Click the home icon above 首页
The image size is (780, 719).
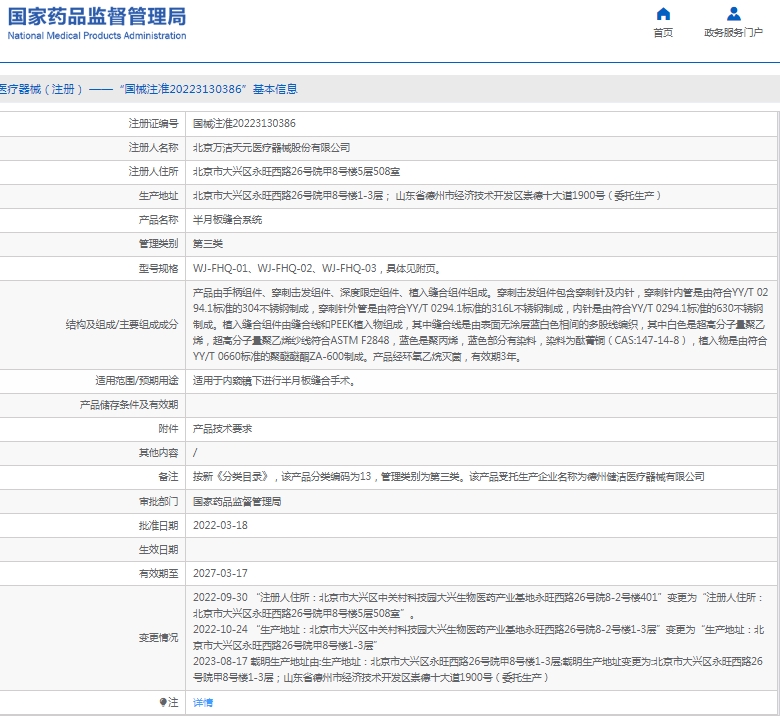pyautogui.click(x=663, y=13)
